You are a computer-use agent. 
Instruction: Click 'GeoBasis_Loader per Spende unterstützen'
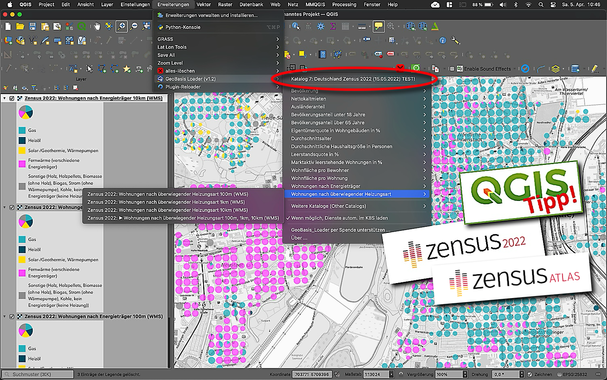[x=338, y=230]
